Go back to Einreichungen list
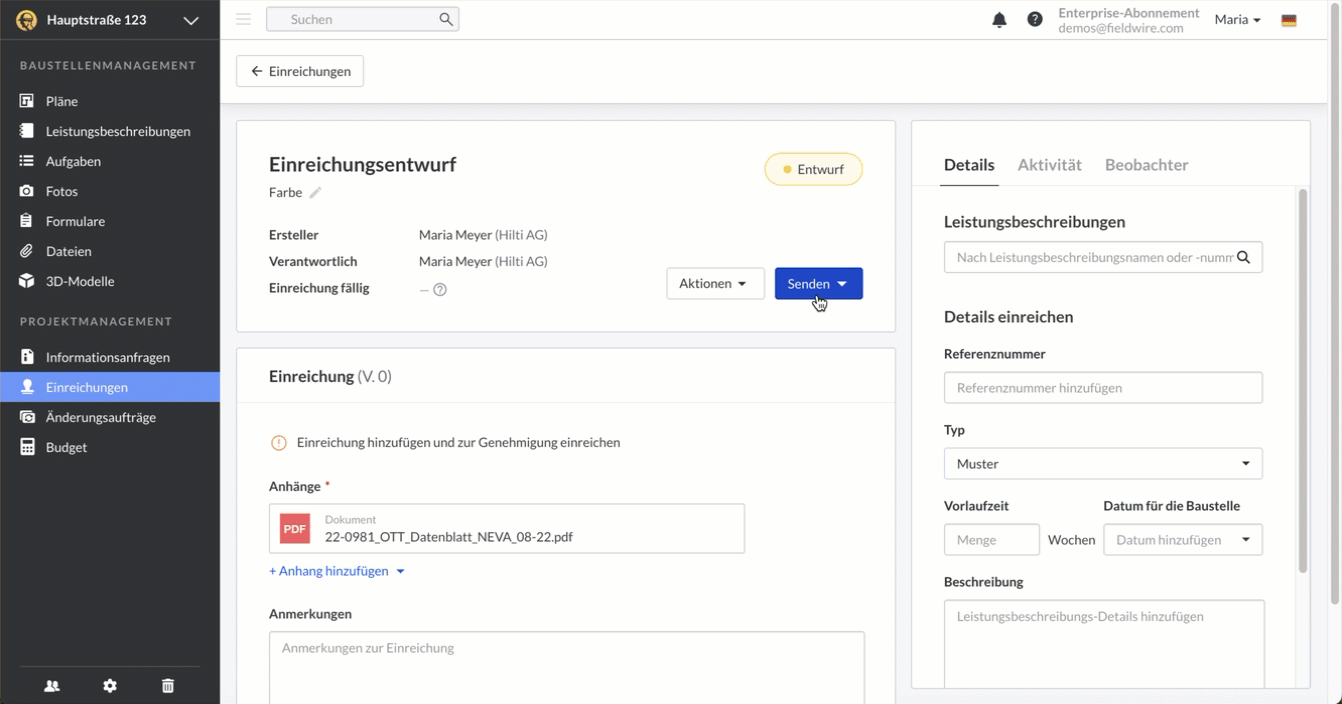 pyautogui.click(x=300, y=72)
